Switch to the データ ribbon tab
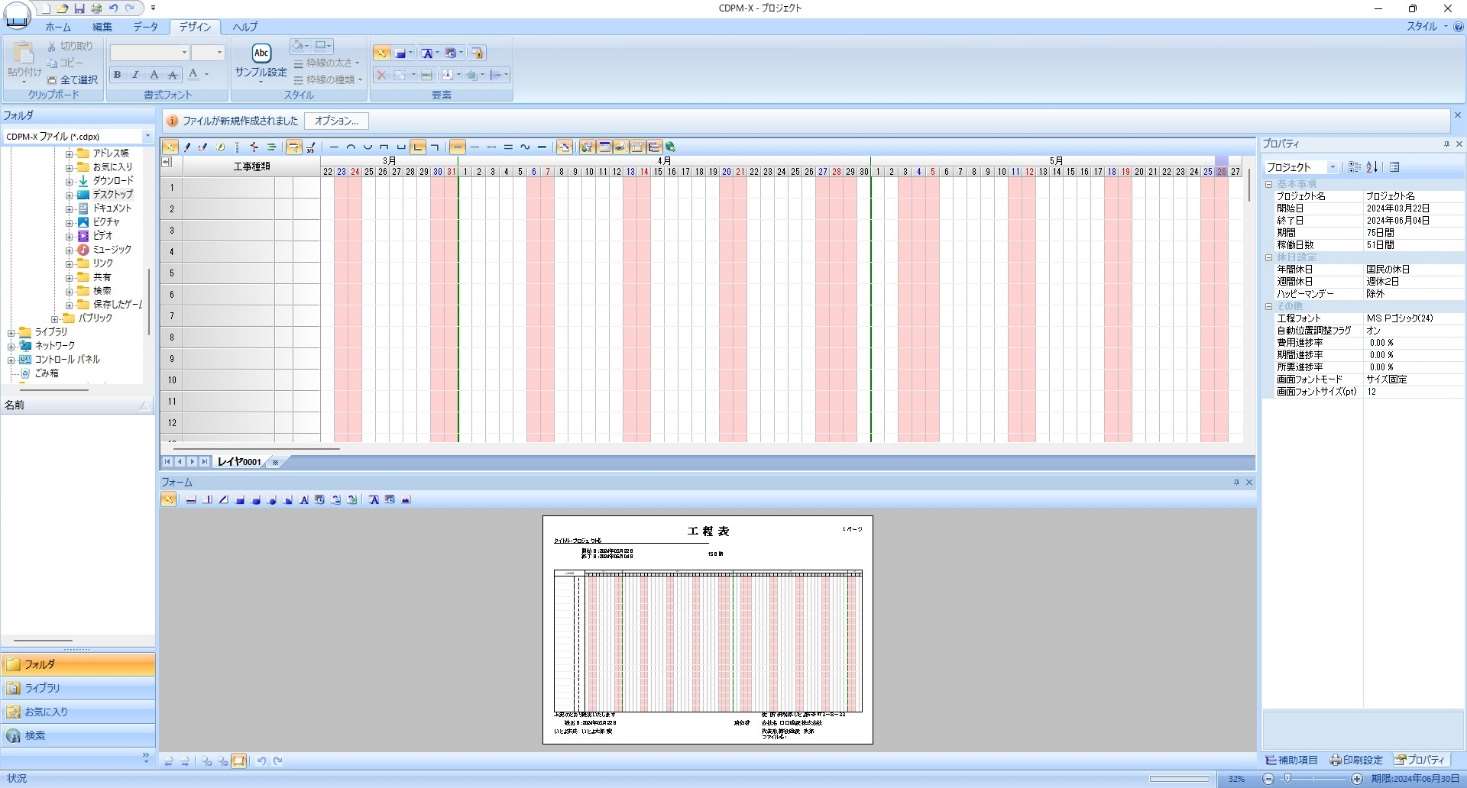Image resolution: width=1467 pixels, height=788 pixels. point(145,27)
